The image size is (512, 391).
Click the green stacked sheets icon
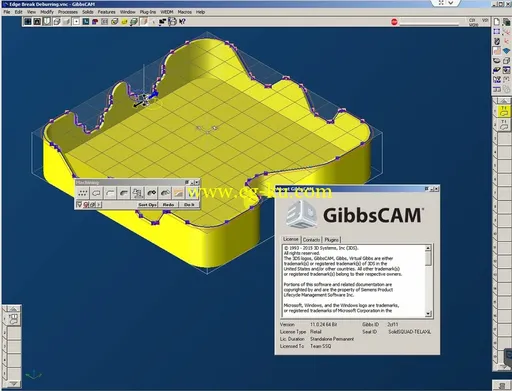(134, 22)
